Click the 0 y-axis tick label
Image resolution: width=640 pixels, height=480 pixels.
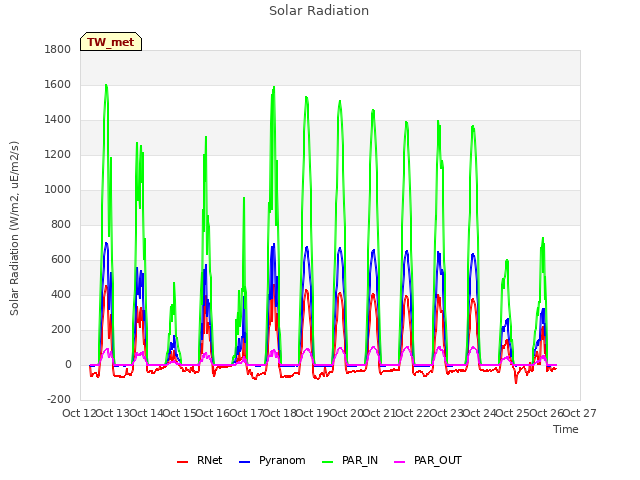click(68, 364)
